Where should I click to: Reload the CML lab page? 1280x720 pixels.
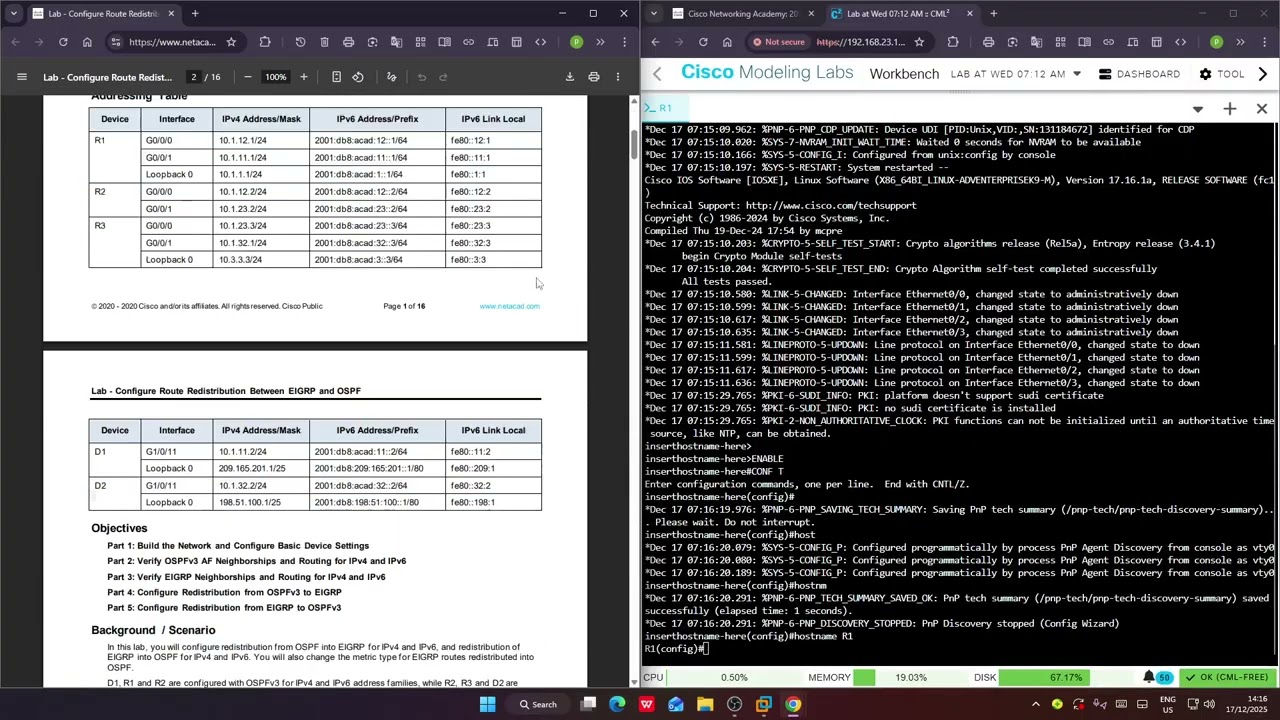pyautogui.click(x=703, y=42)
